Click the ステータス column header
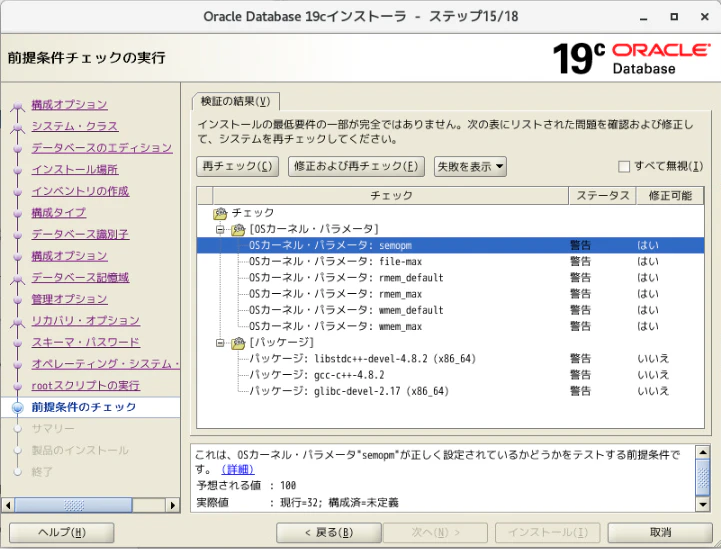721x549 pixels. coord(603,196)
